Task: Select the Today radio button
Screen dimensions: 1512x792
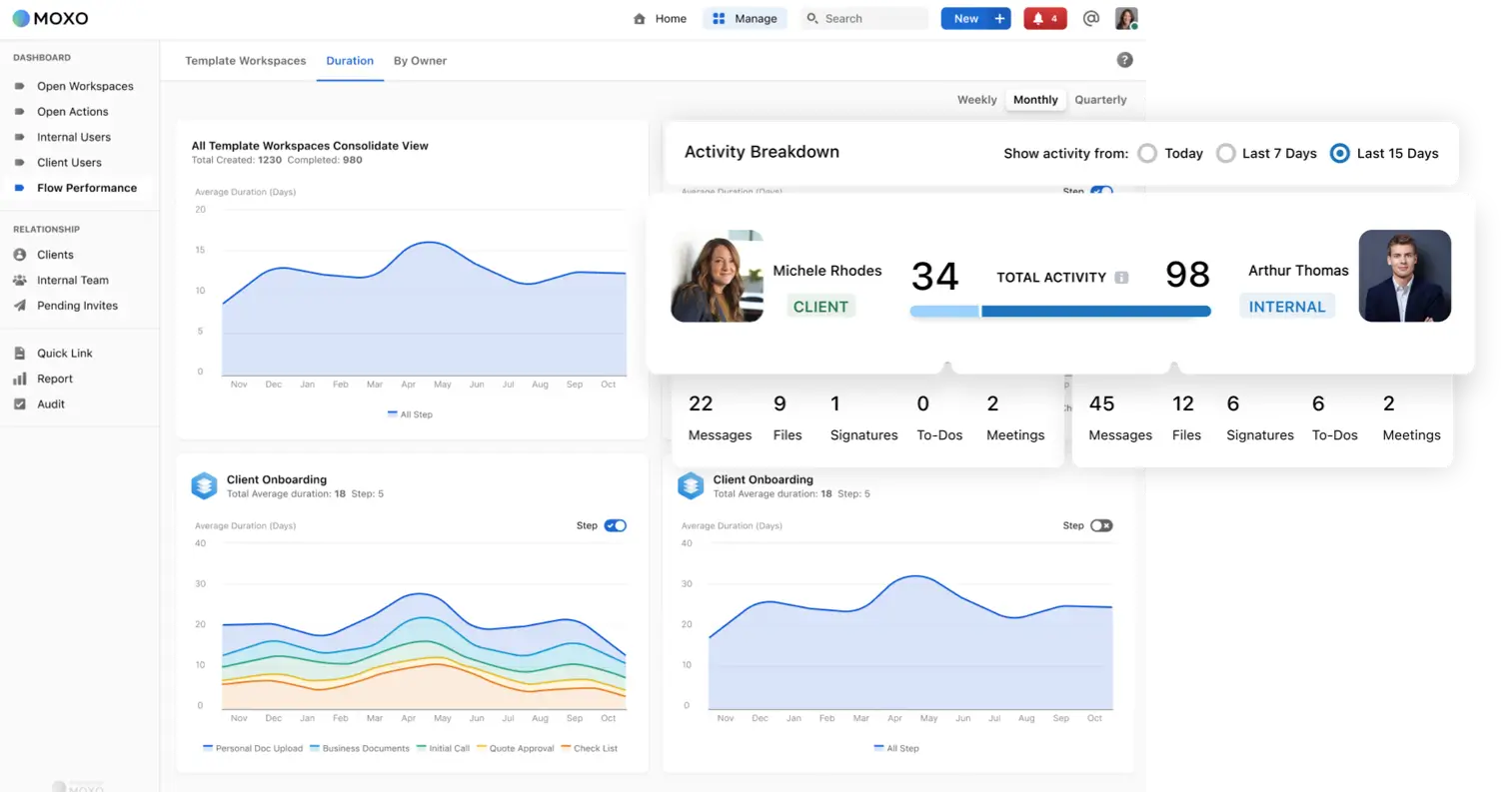Action: [x=1146, y=153]
